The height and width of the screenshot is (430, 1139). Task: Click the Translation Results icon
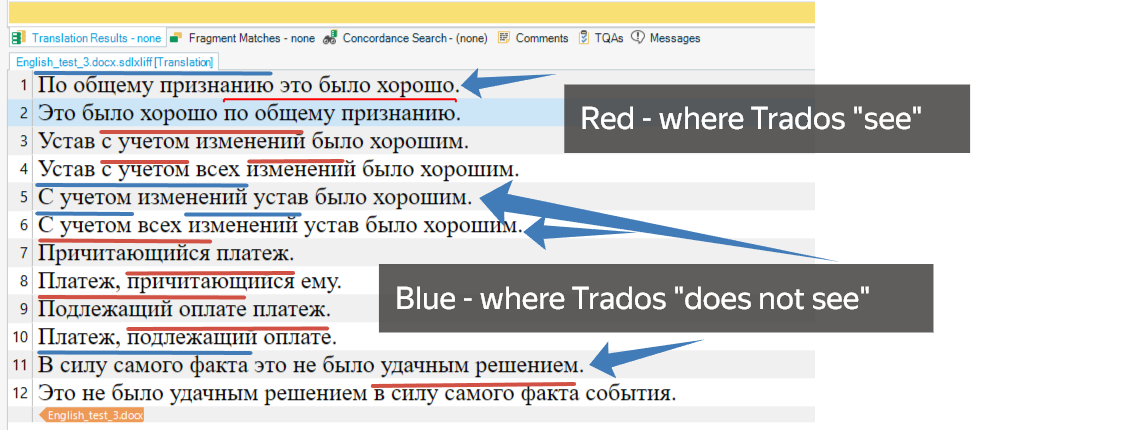coord(19,38)
